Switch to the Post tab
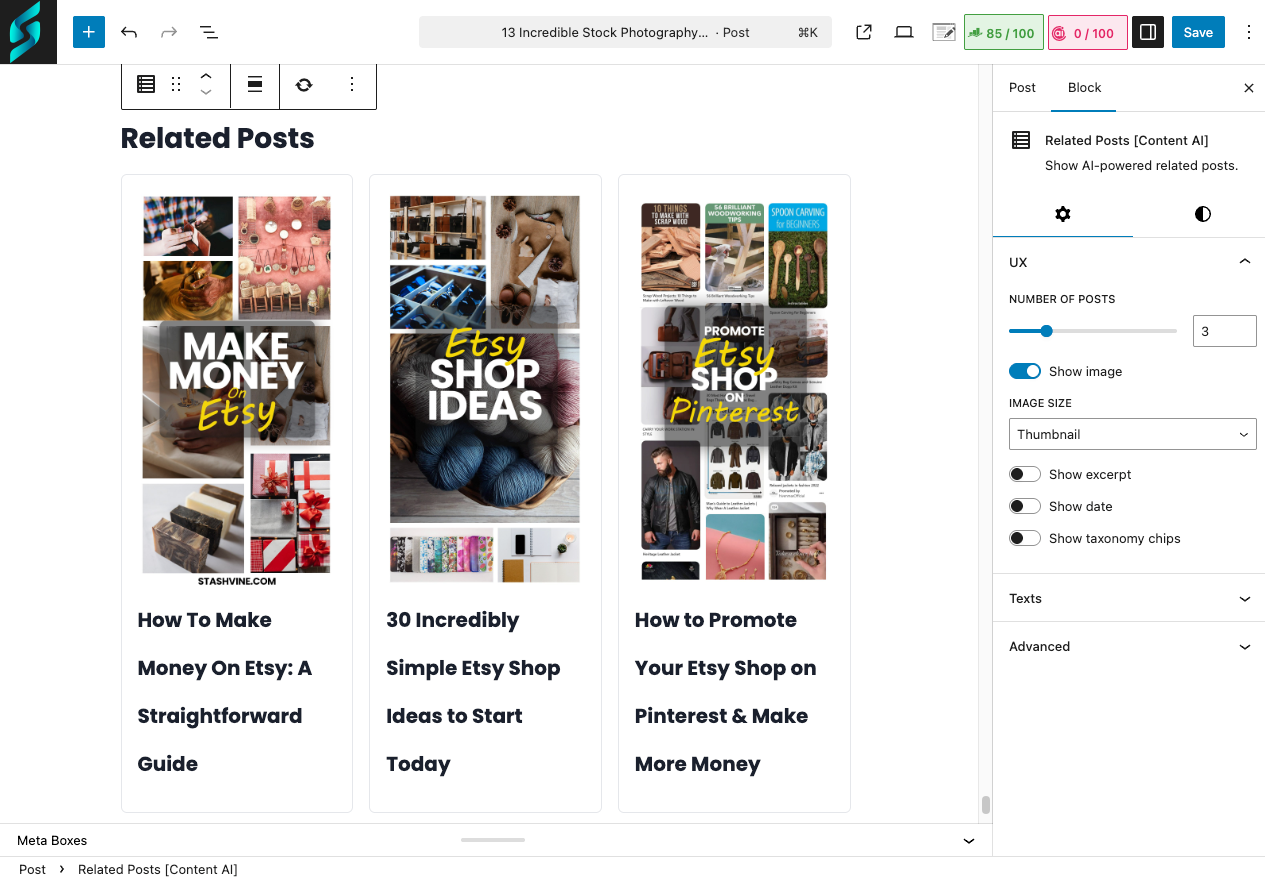1265x877 pixels. click(1022, 87)
